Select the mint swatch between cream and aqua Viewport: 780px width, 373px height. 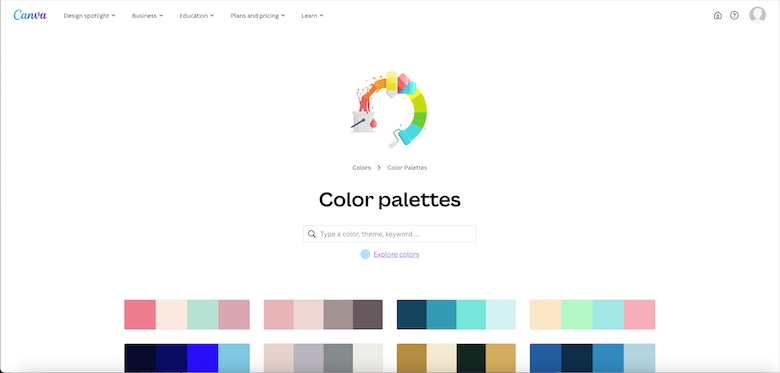577,314
